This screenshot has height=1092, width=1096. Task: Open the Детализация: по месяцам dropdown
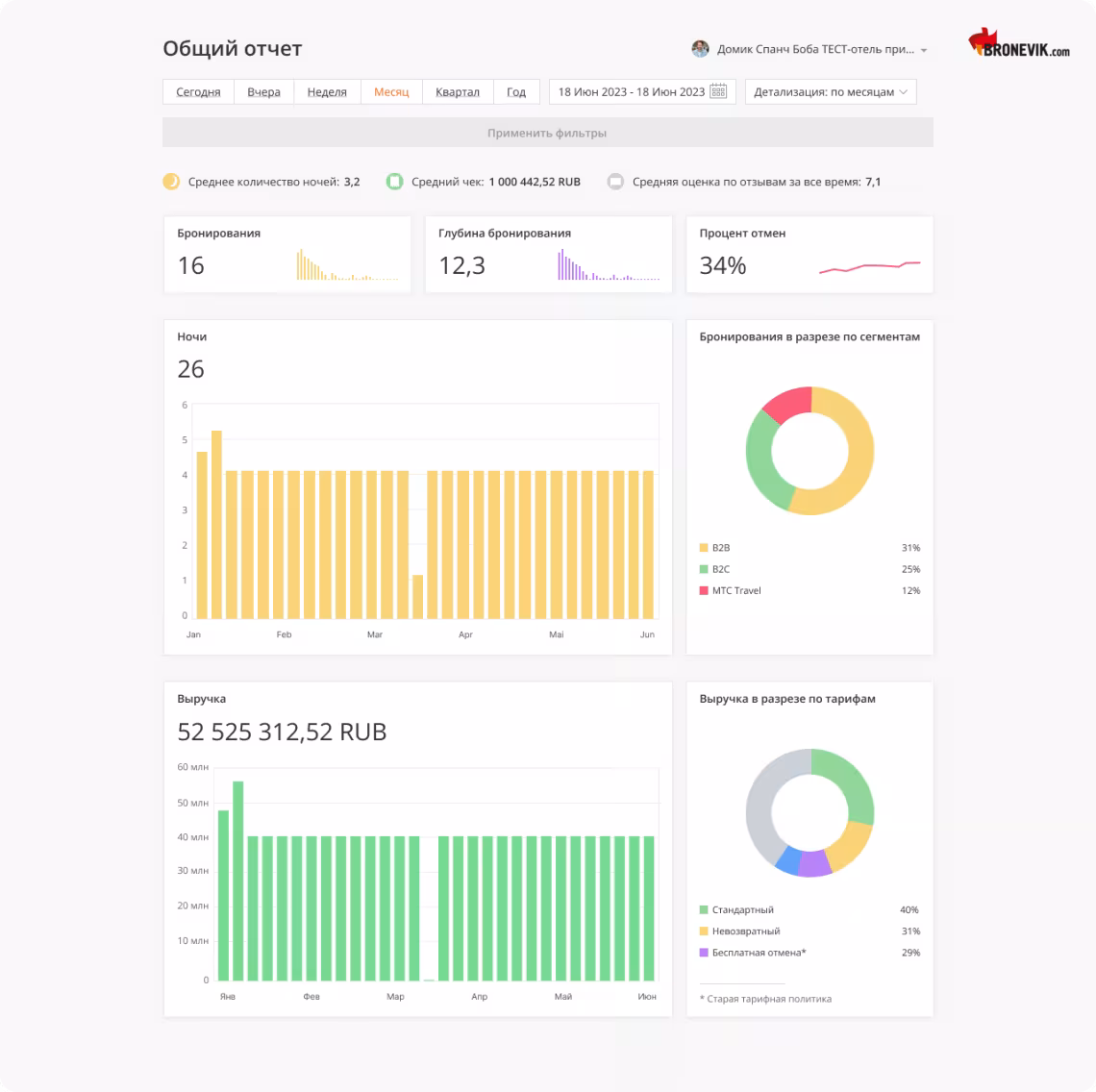pos(831,92)
